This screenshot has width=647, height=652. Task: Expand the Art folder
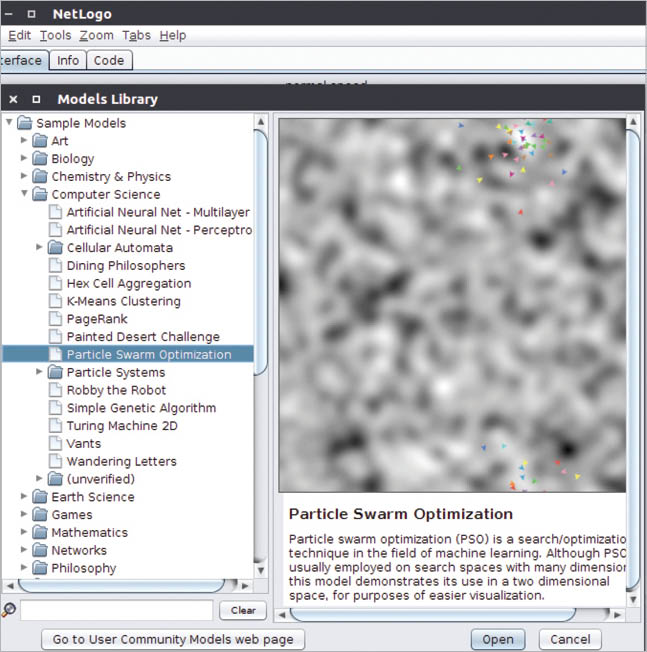coord(24,141)
